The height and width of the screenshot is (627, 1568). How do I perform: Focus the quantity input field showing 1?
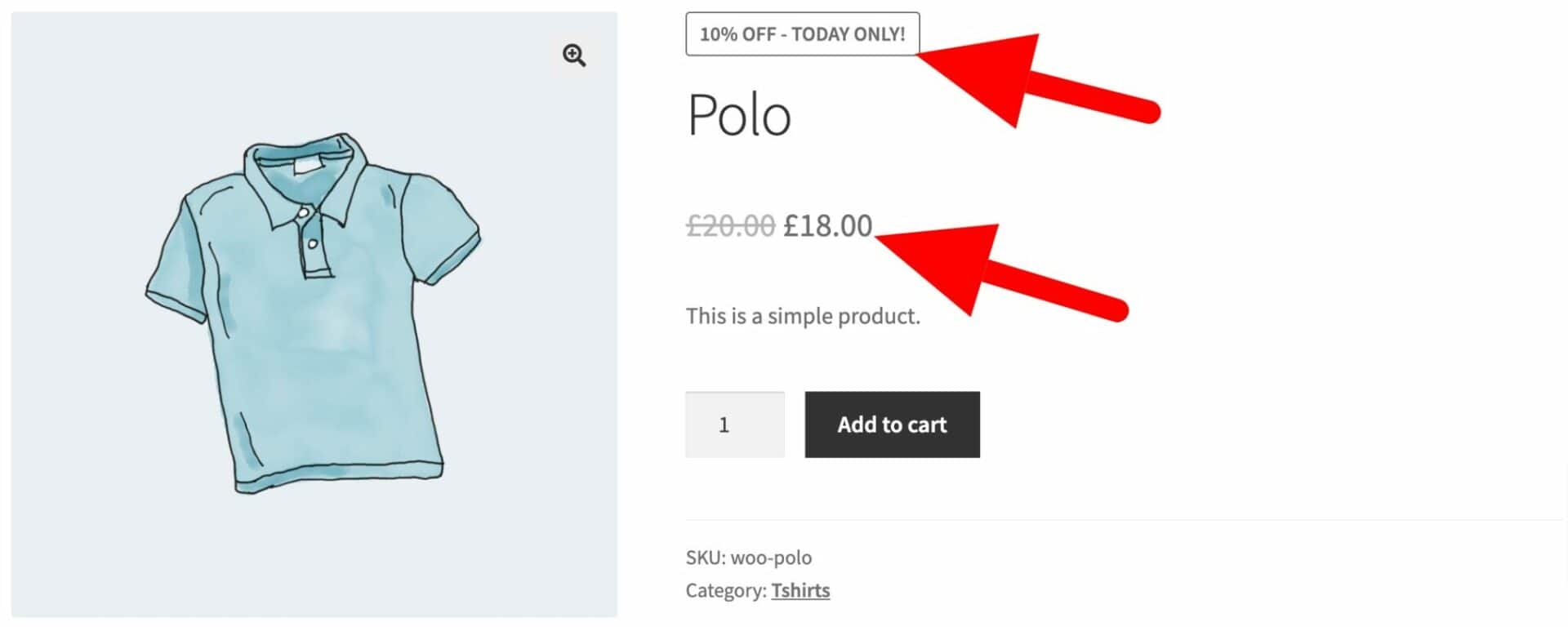(x=735, y=425)
